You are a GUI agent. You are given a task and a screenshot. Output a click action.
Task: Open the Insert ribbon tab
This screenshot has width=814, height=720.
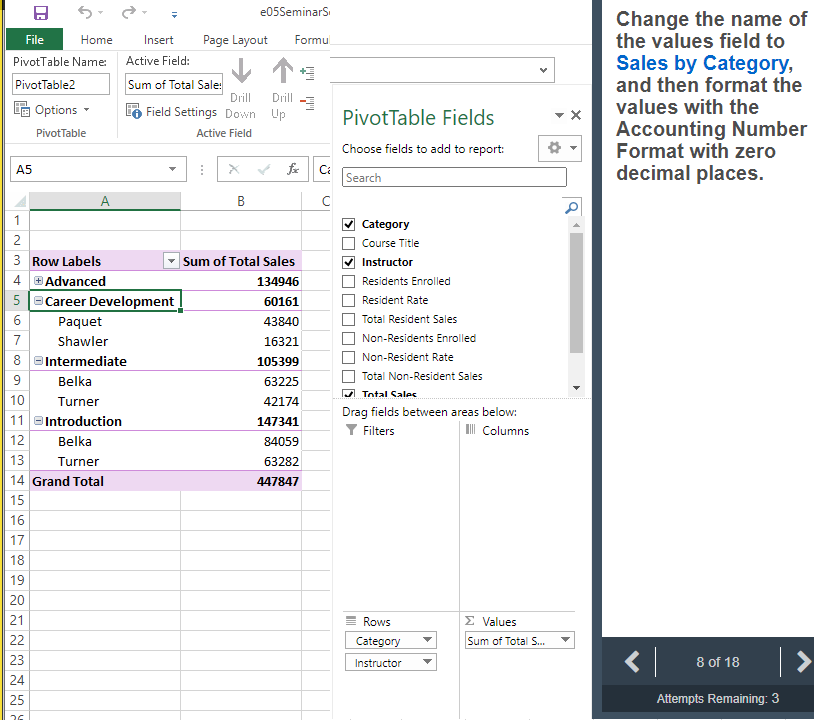158,40
